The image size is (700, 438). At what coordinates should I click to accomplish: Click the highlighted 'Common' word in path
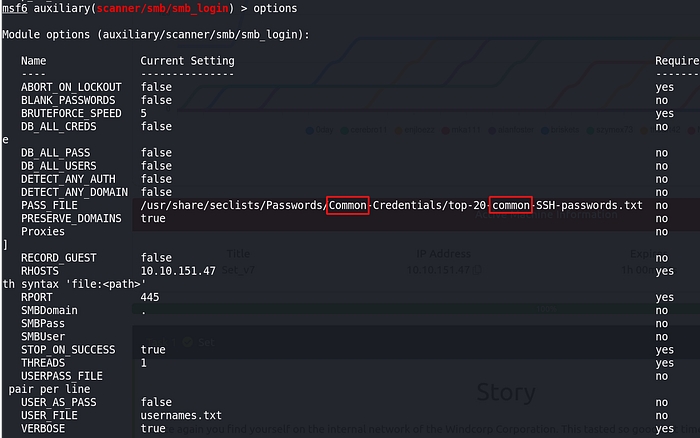(x=347, y=205)
